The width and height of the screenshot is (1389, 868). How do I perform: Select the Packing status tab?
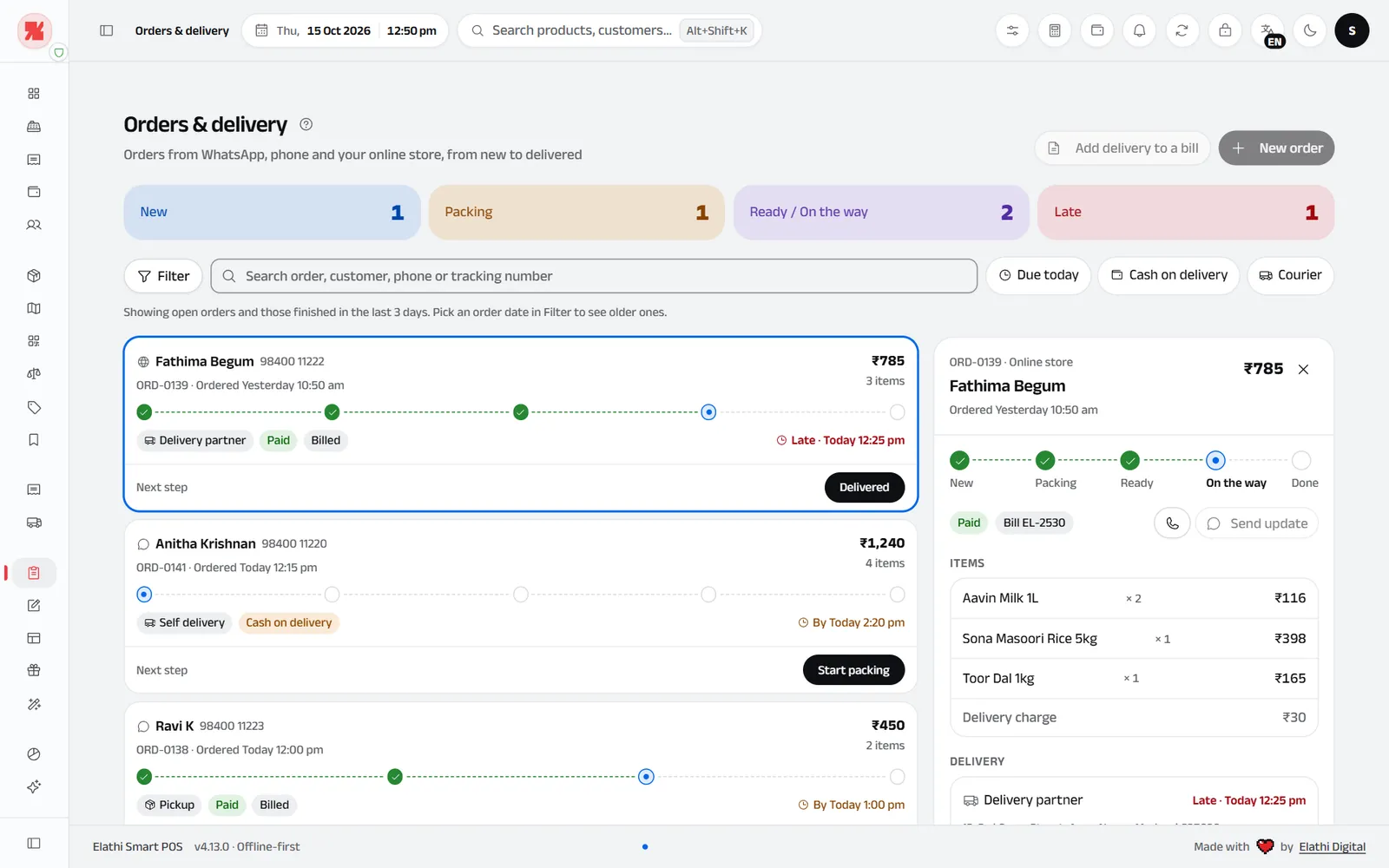click(x=576, y=212)
